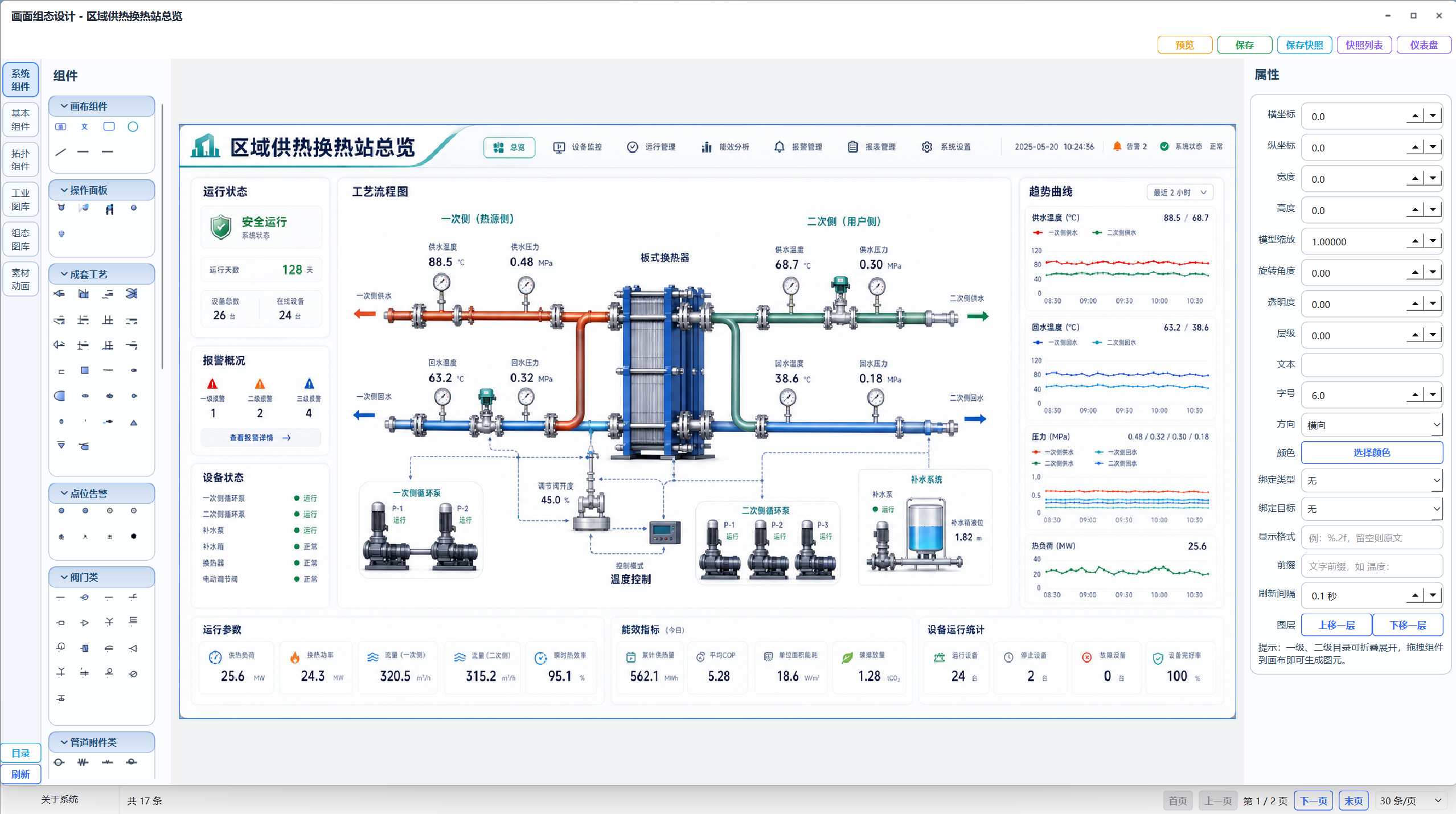Select the diagonal line component

pyautogui.click(x=60, y=151)
